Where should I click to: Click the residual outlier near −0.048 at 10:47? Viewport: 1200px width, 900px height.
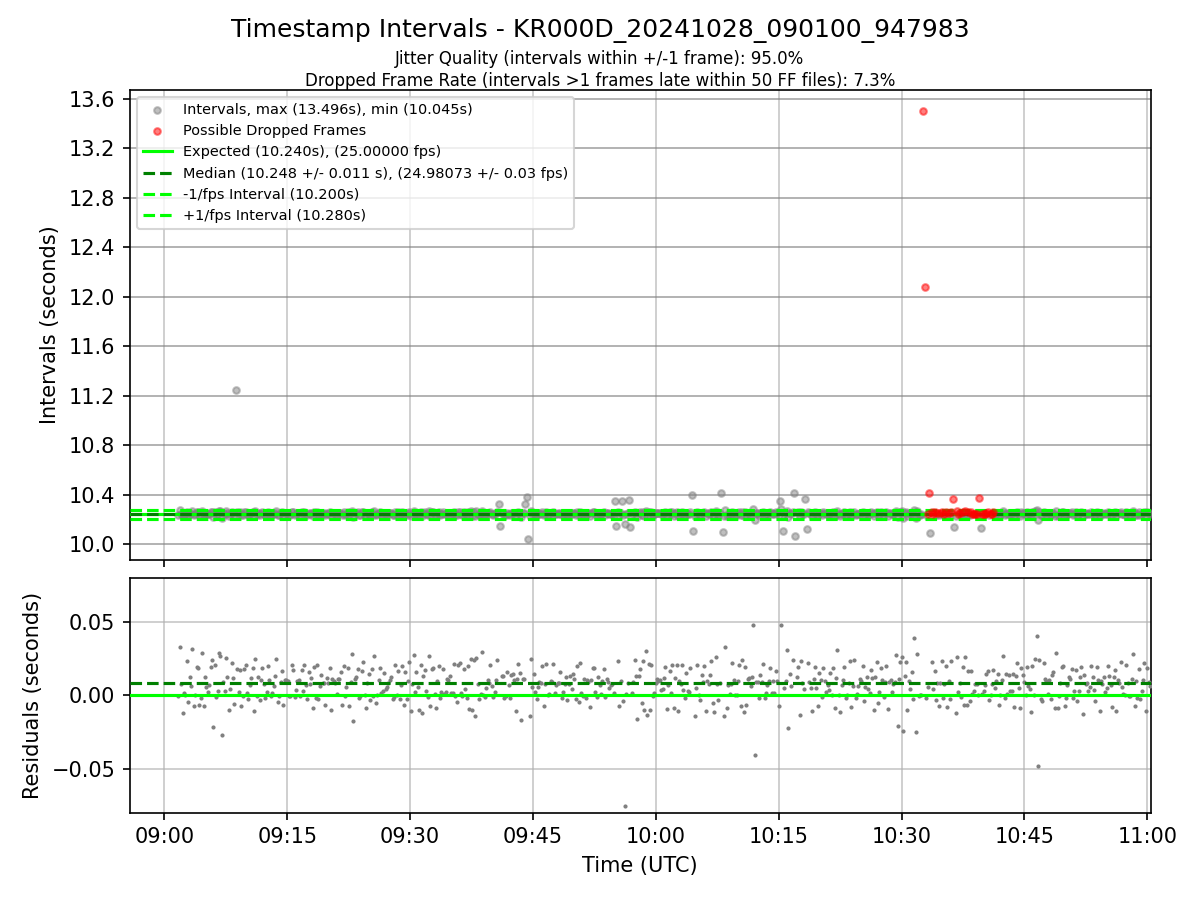pos(1038,766)
